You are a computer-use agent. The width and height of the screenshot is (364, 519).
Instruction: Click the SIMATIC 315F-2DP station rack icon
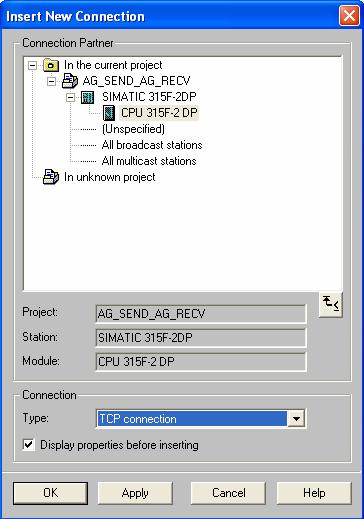point(88,97)
